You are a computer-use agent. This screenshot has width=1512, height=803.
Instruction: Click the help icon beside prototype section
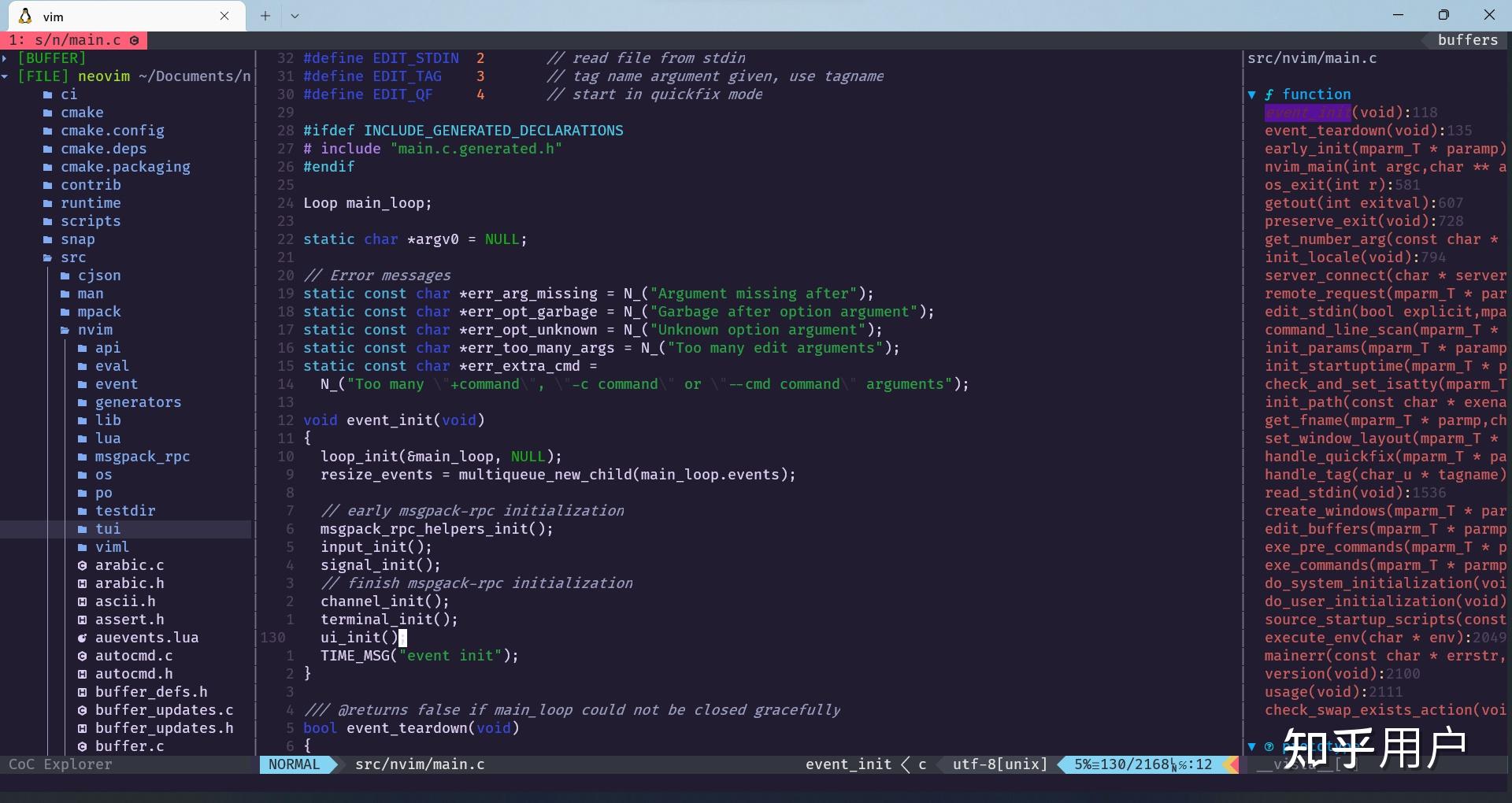(1270, 748)
